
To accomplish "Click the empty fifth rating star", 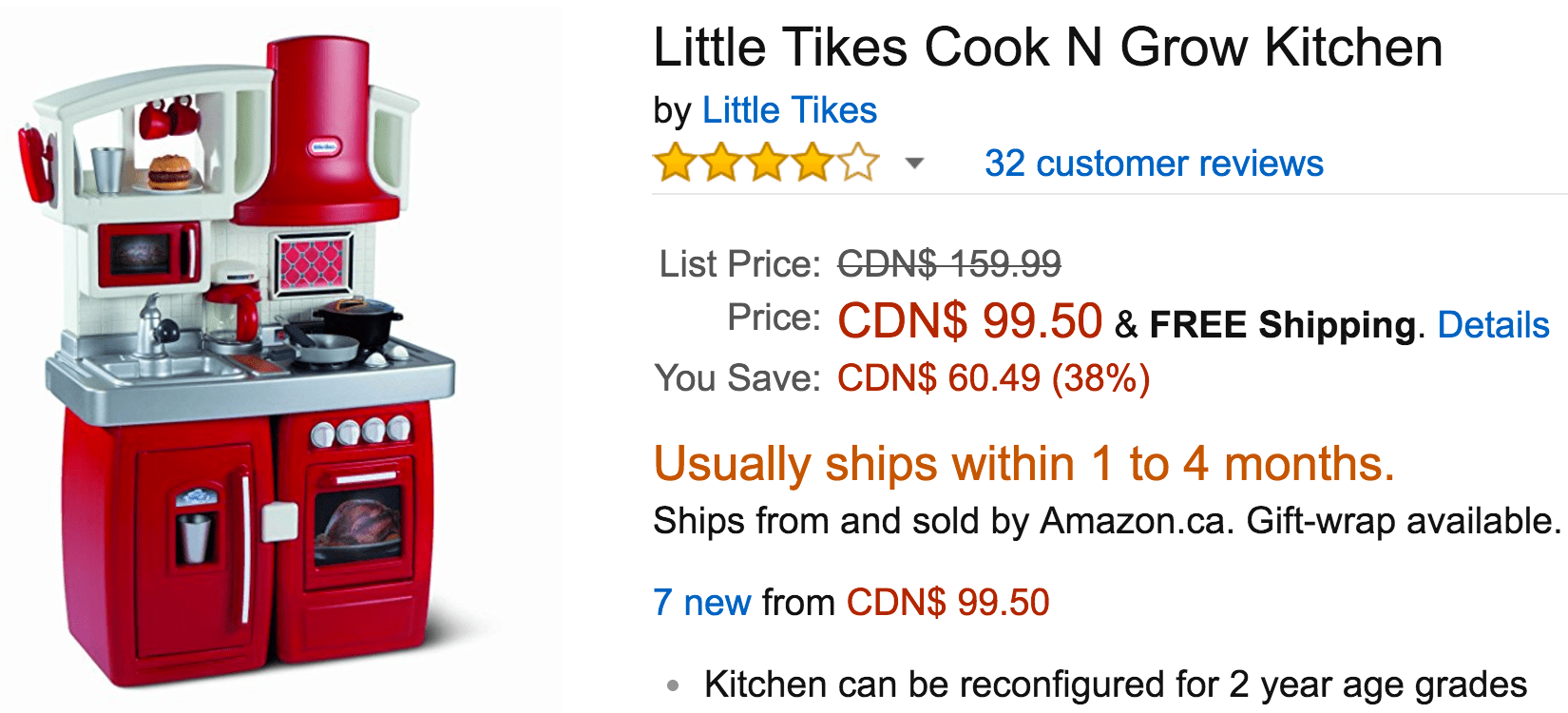I will [x=858, y=163].
